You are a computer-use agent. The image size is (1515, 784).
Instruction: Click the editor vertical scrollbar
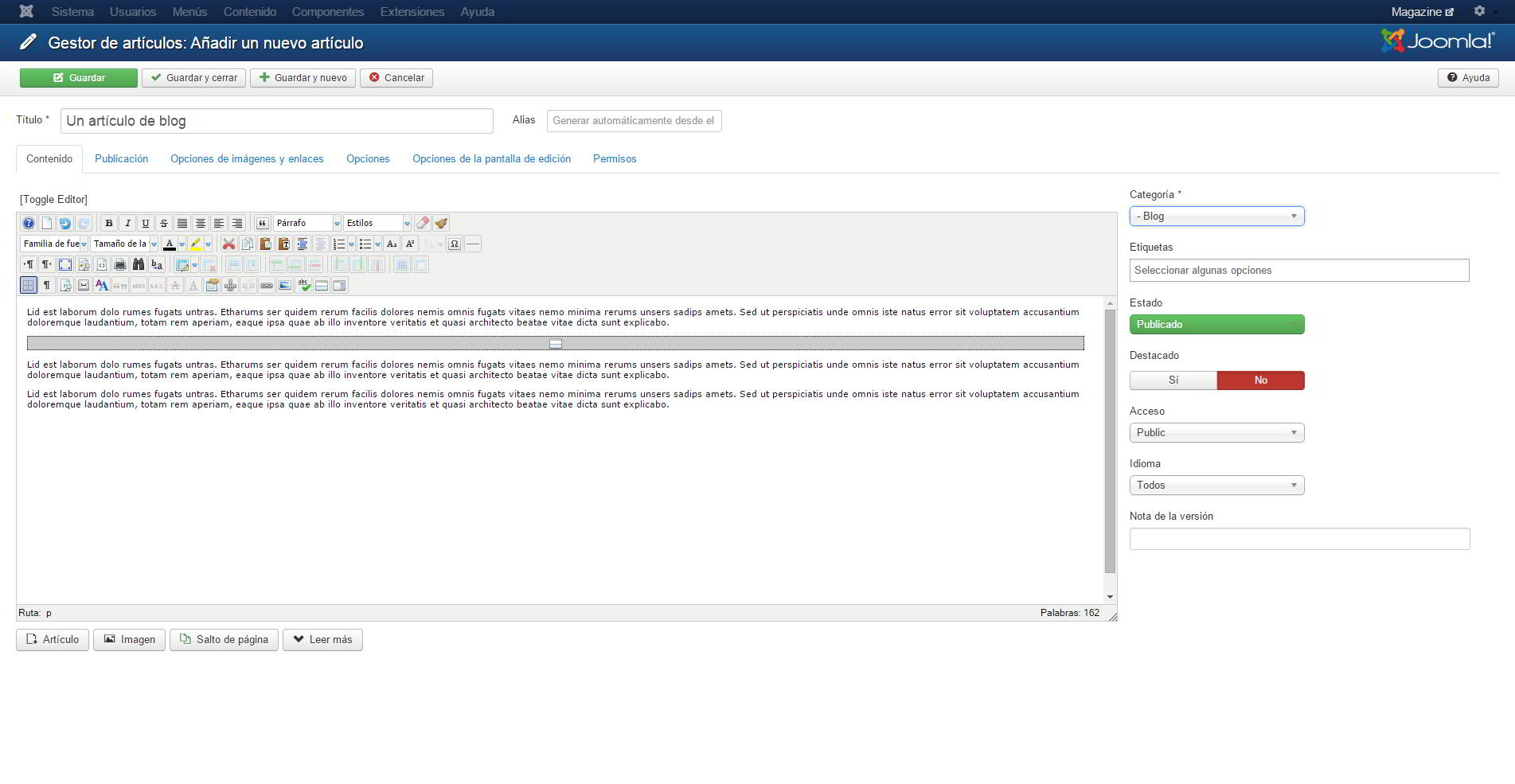pyautogui.click(x=1110, y=442)
